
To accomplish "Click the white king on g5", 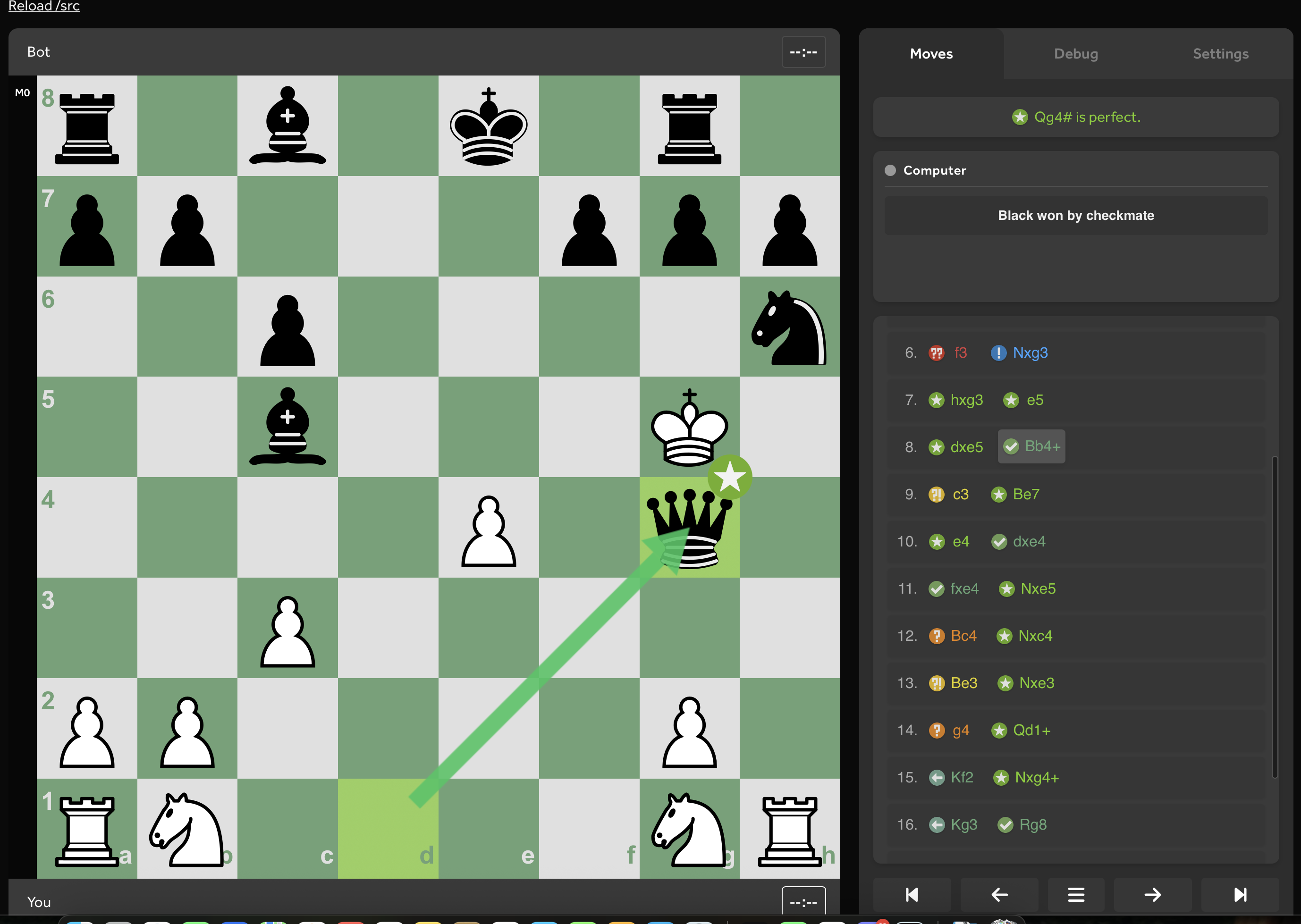I will click(x=689, y=427).
